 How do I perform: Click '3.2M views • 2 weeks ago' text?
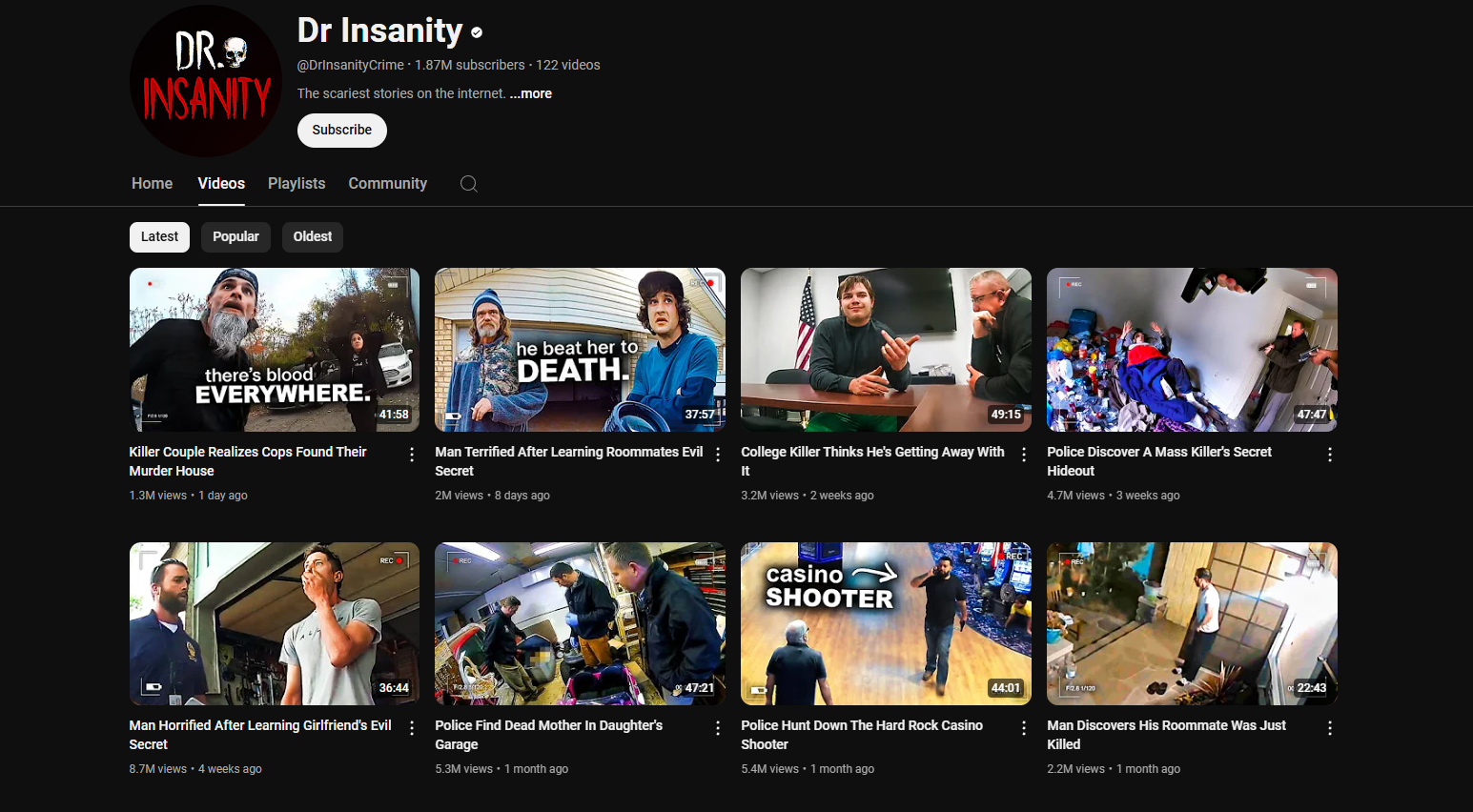808,496
